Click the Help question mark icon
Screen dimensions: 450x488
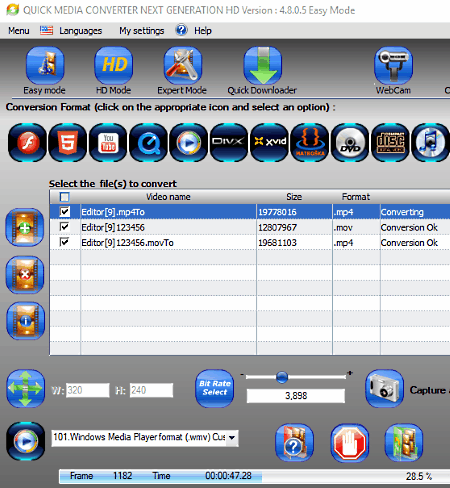coord(182,30)
